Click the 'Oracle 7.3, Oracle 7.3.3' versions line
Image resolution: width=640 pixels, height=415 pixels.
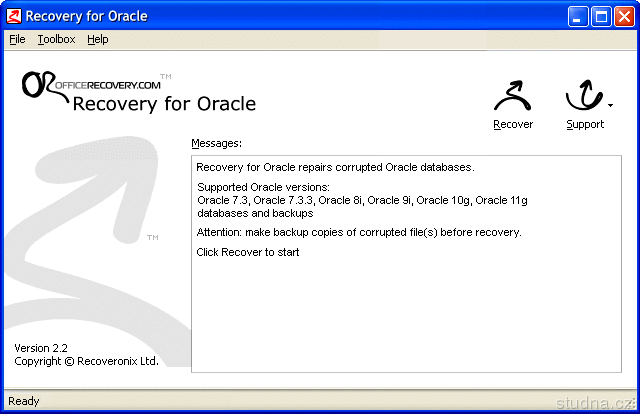362,200
